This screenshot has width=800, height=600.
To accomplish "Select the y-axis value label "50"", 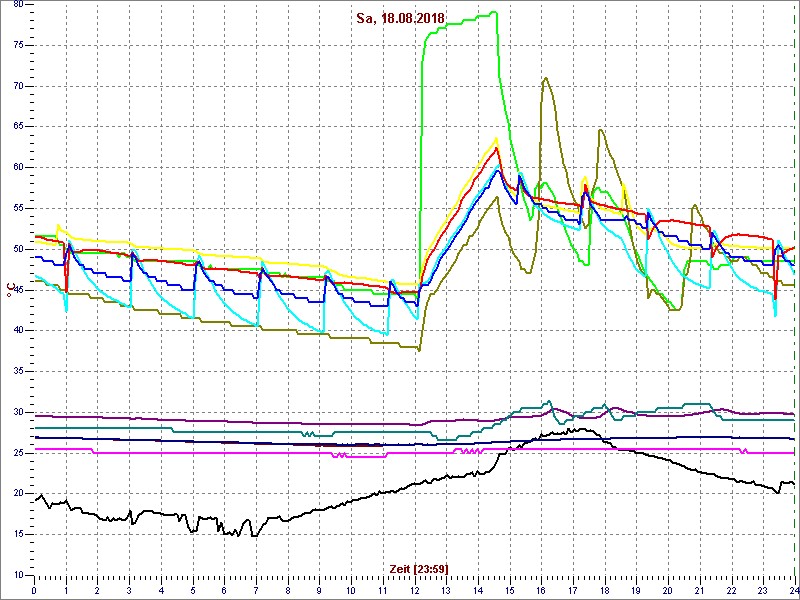I will pos(18,249).
